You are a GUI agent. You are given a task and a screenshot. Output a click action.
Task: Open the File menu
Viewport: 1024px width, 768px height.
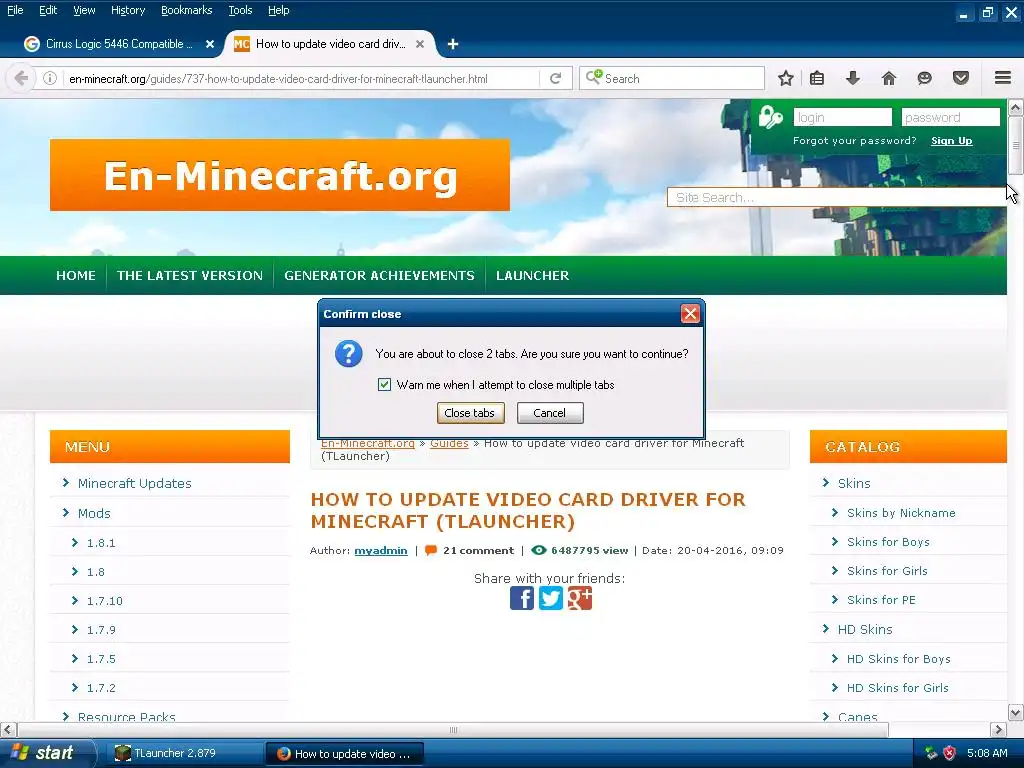click(x=15, y=10)
